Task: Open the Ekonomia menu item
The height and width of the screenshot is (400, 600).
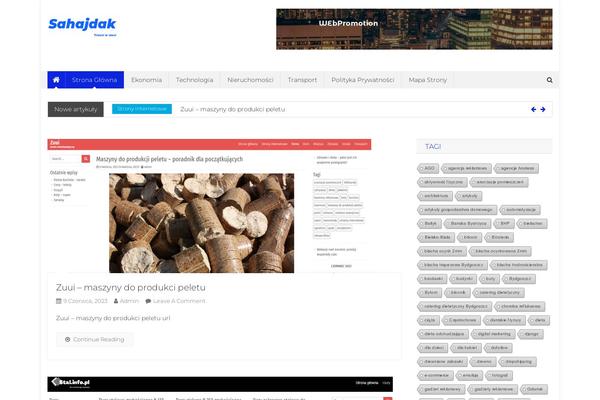Action: click(x=147, y=80)
